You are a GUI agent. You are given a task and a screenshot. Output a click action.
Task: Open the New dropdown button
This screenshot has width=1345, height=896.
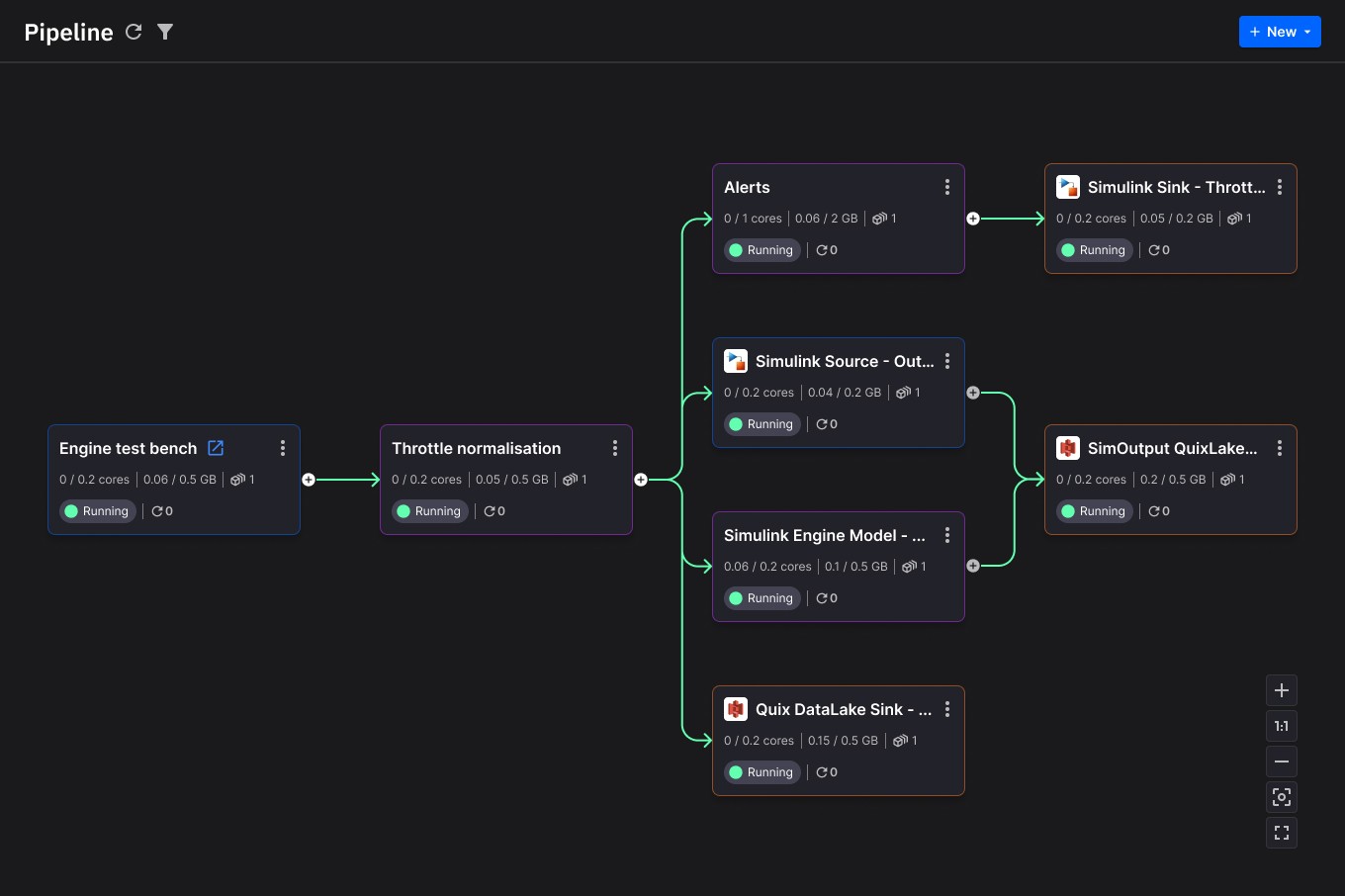click(x=1280, y=32)
